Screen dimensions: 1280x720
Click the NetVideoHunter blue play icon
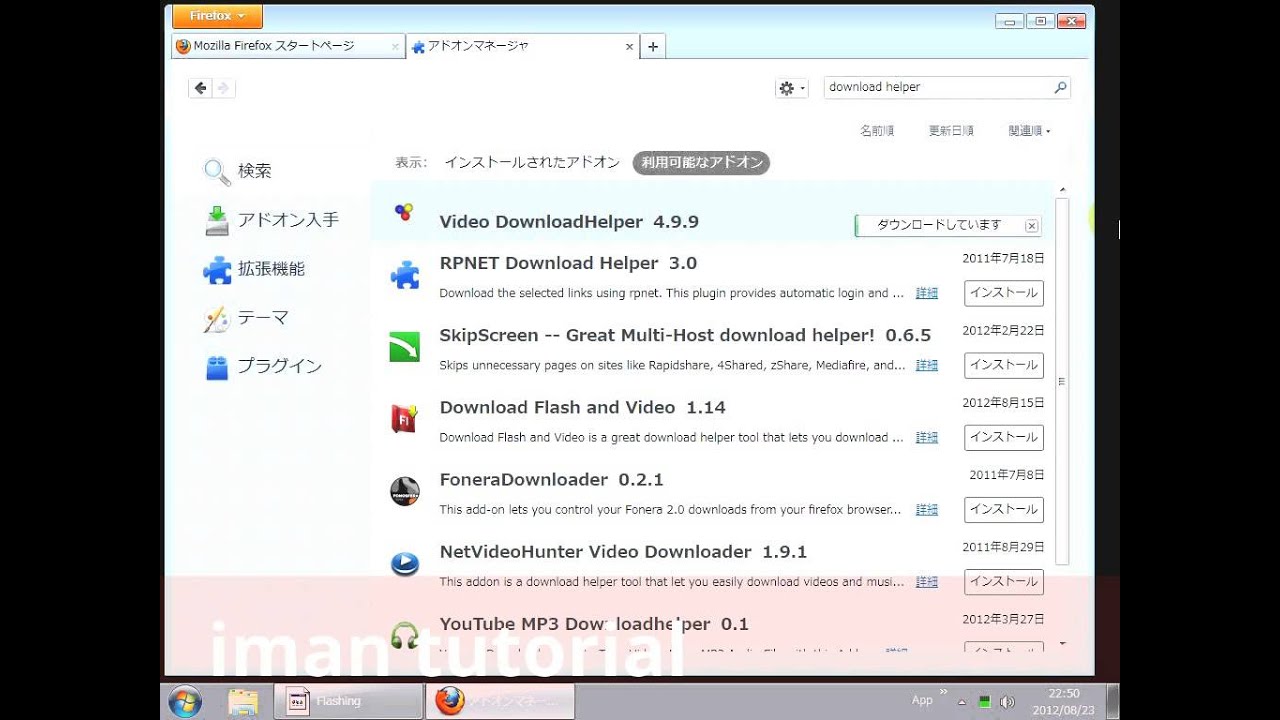click(x=405, y=563)
